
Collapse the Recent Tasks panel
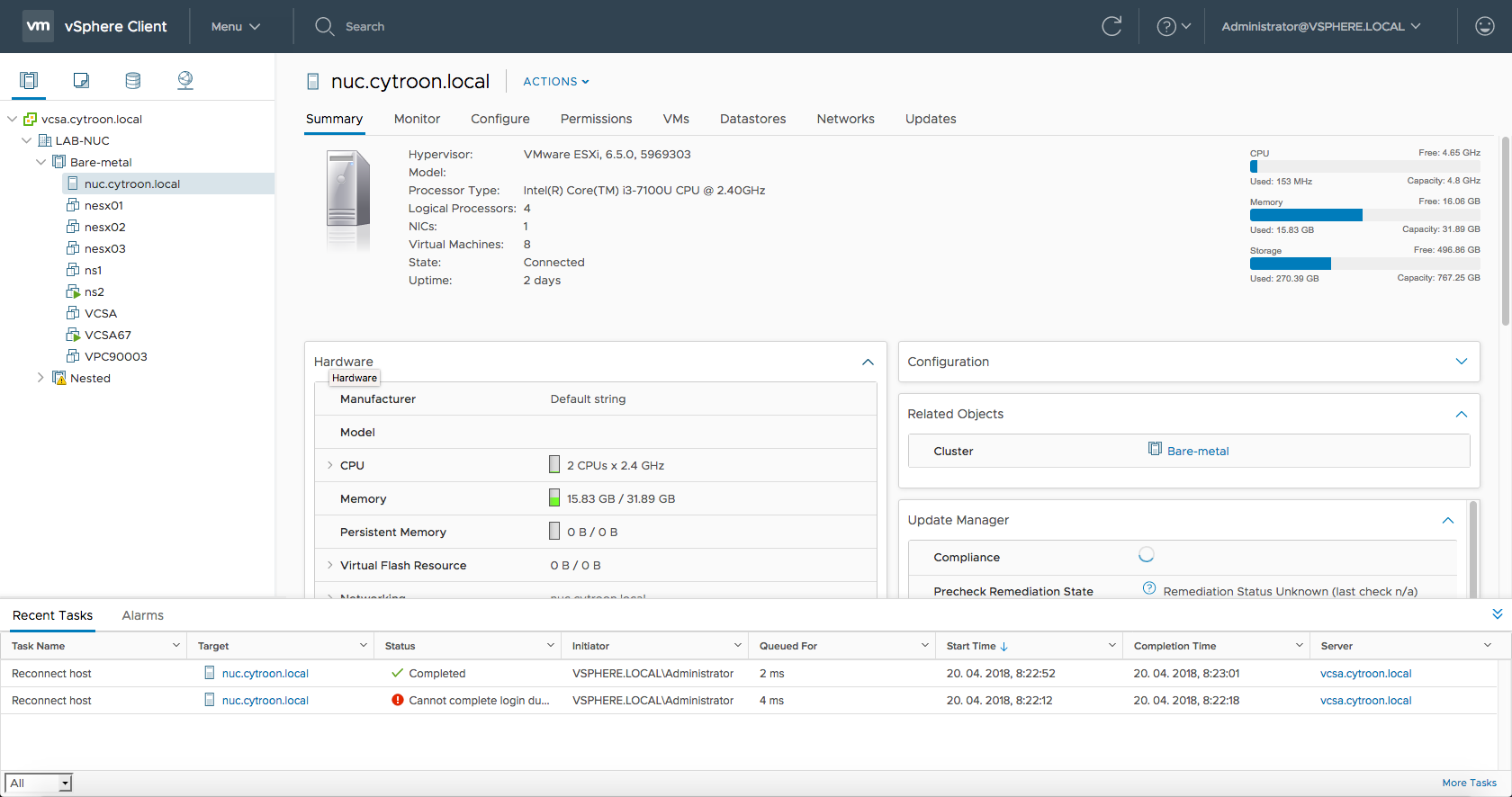pyautogui.click(x=1498, y=614)
